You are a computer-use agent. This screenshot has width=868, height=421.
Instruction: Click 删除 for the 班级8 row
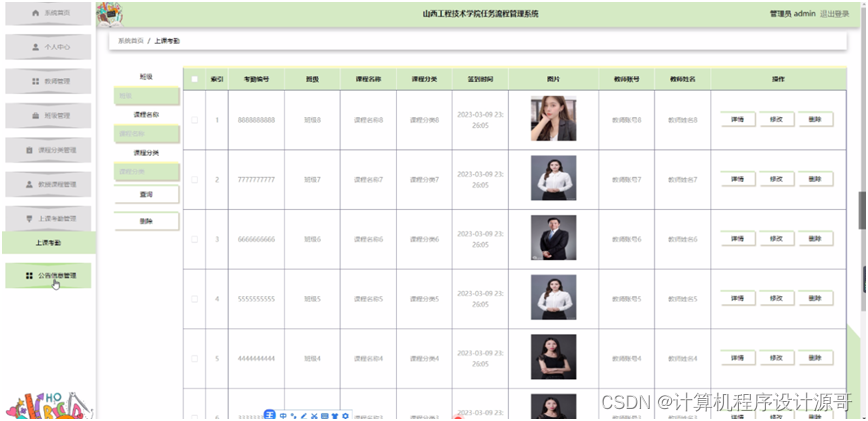pos(815,119)
